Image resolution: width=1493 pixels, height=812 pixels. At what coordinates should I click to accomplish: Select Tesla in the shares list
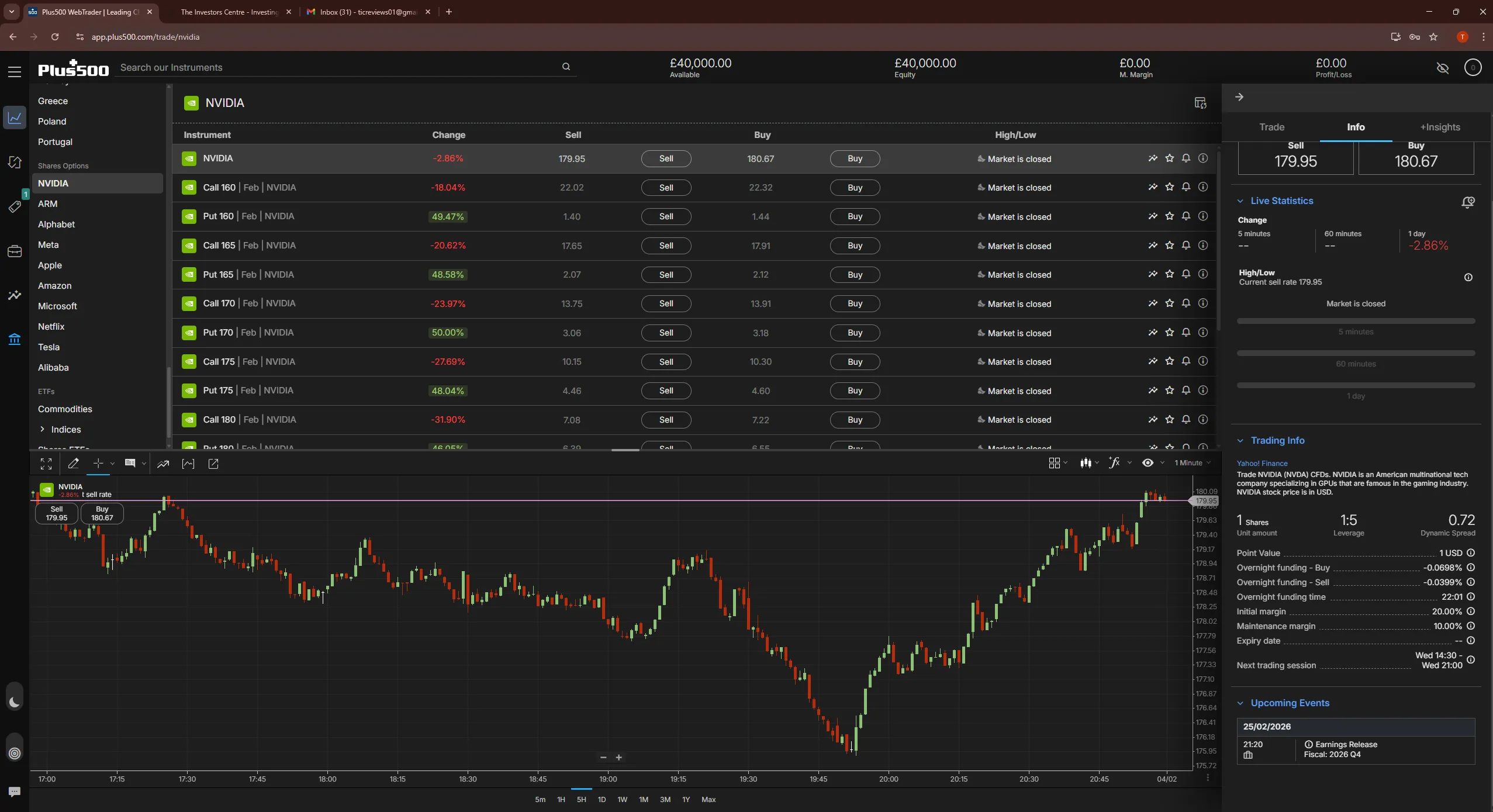point(49,347)
